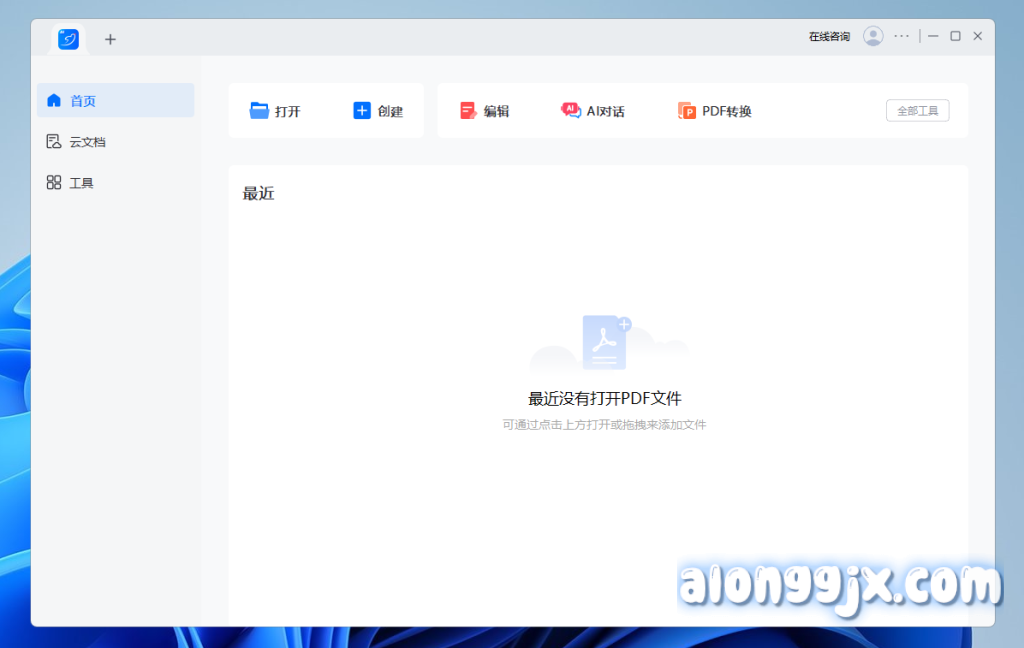Open the PDF转换 conversion tool
This screenshot has width=1024, height=648.
[x=686, y=111]
